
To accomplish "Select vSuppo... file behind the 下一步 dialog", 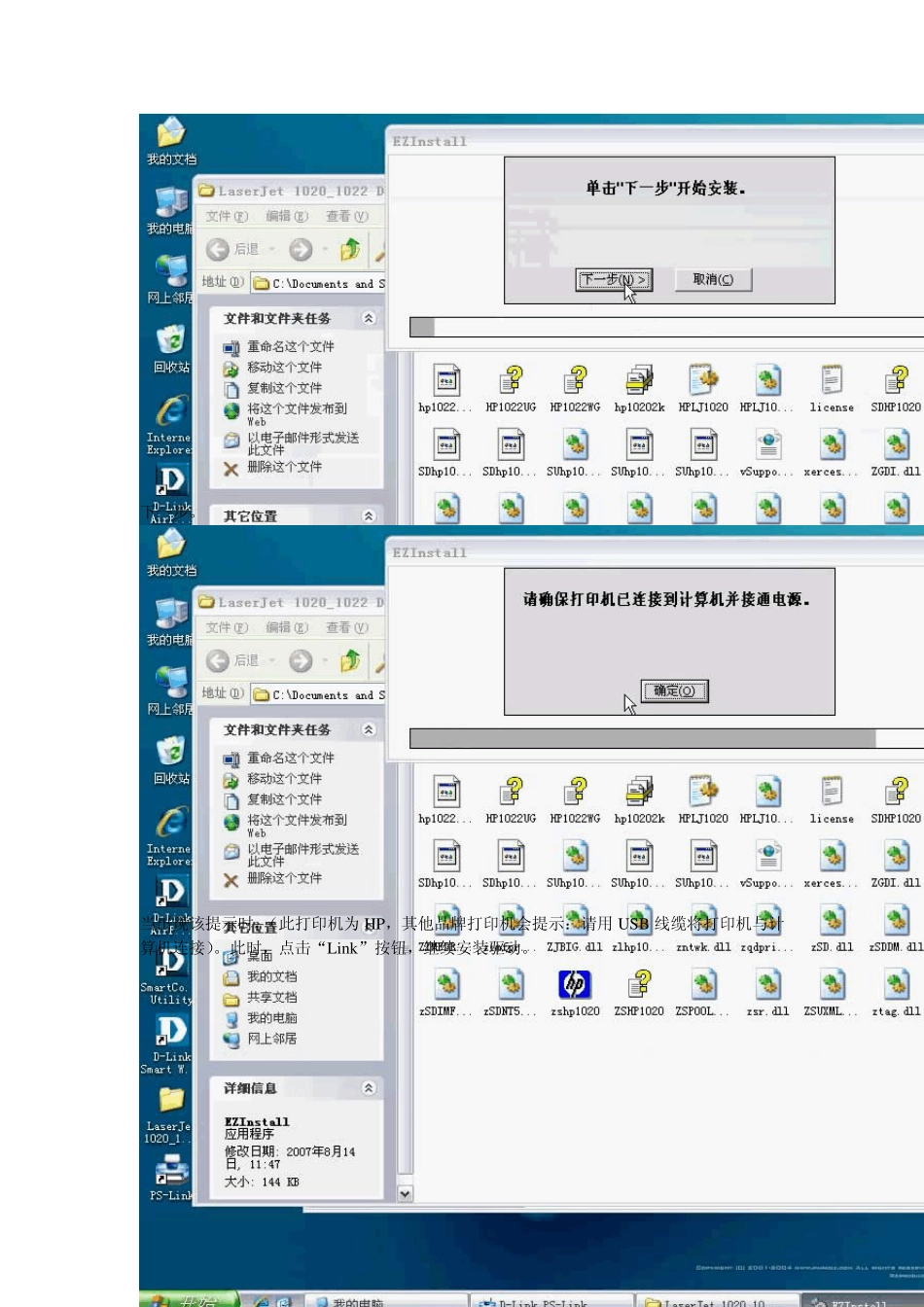I will pos(768,452).
